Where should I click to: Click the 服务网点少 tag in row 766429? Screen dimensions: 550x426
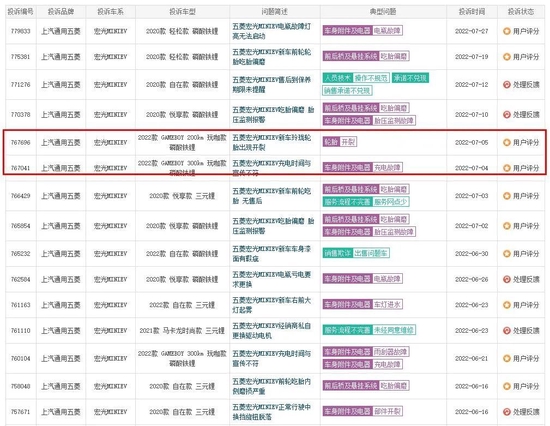(390, 202)
